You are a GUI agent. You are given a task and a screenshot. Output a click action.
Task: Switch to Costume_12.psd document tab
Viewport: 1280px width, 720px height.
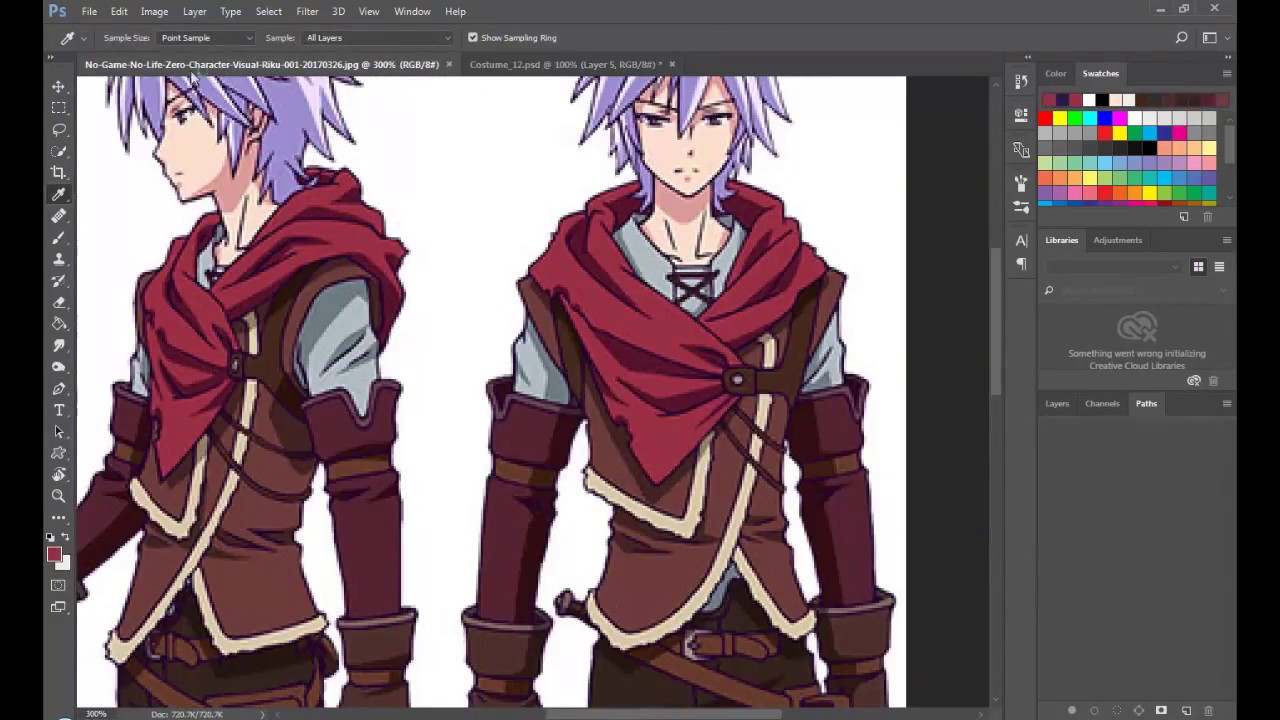pos(565,65)
